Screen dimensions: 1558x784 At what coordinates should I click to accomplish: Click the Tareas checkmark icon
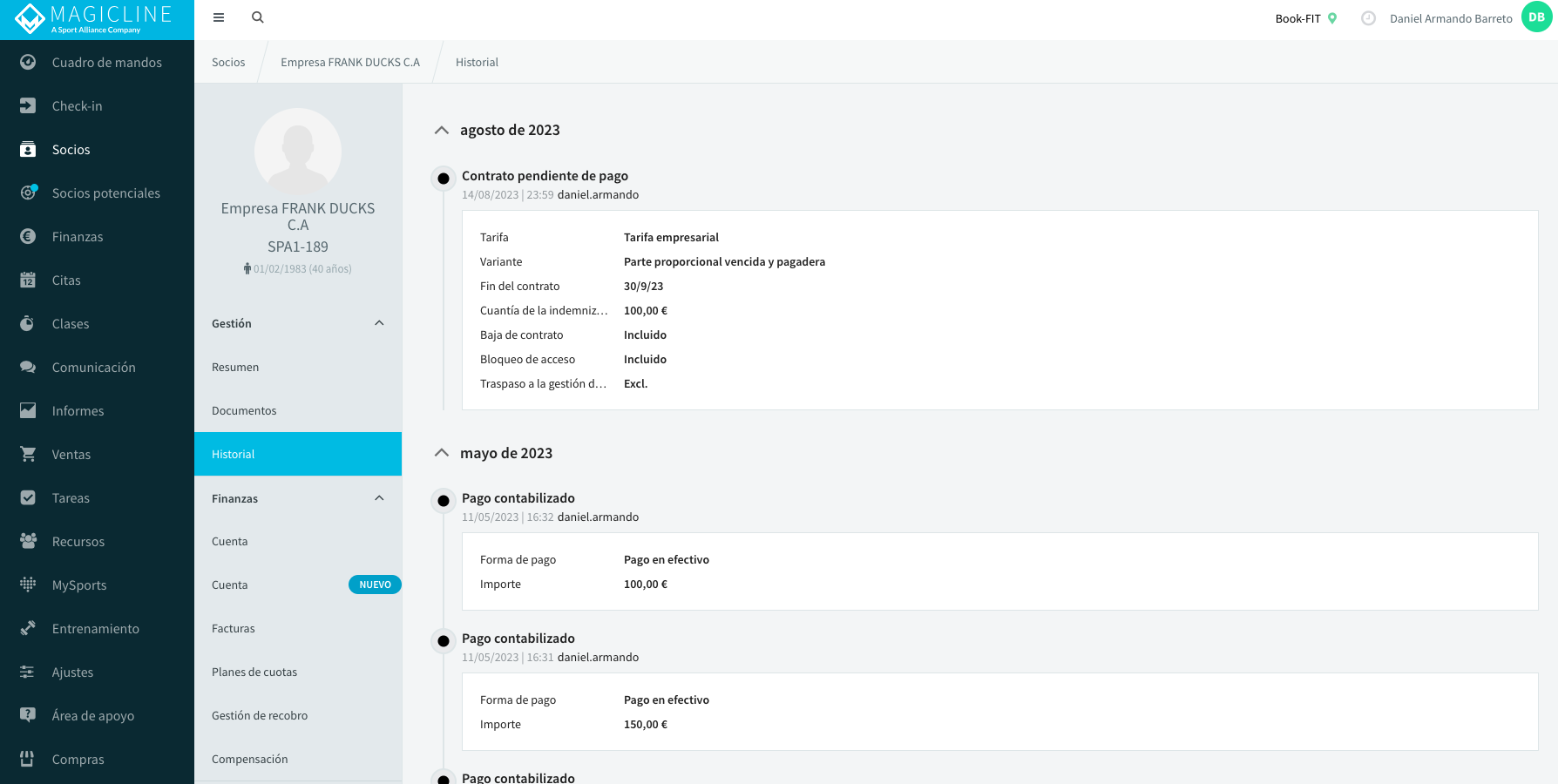[28, 497]
